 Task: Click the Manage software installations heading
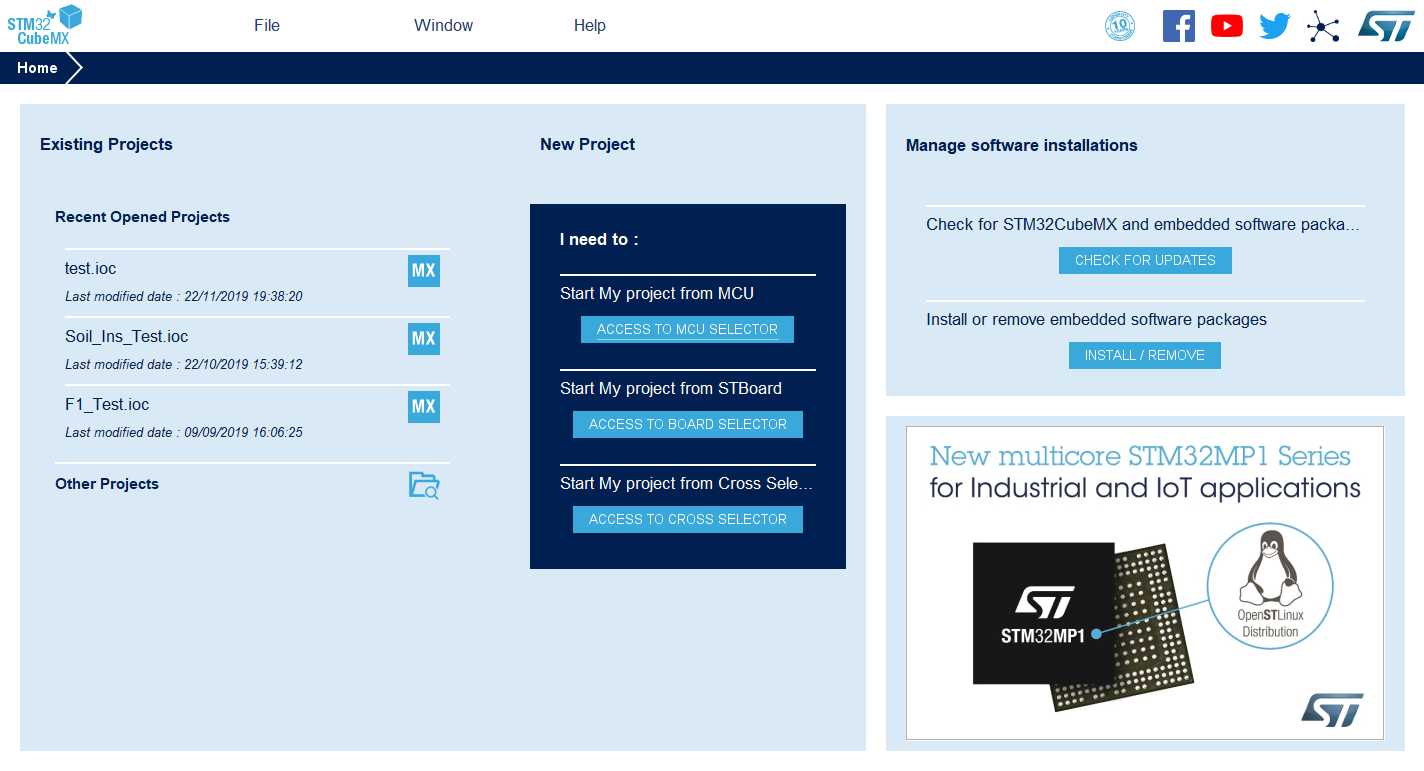point(1022,146)
